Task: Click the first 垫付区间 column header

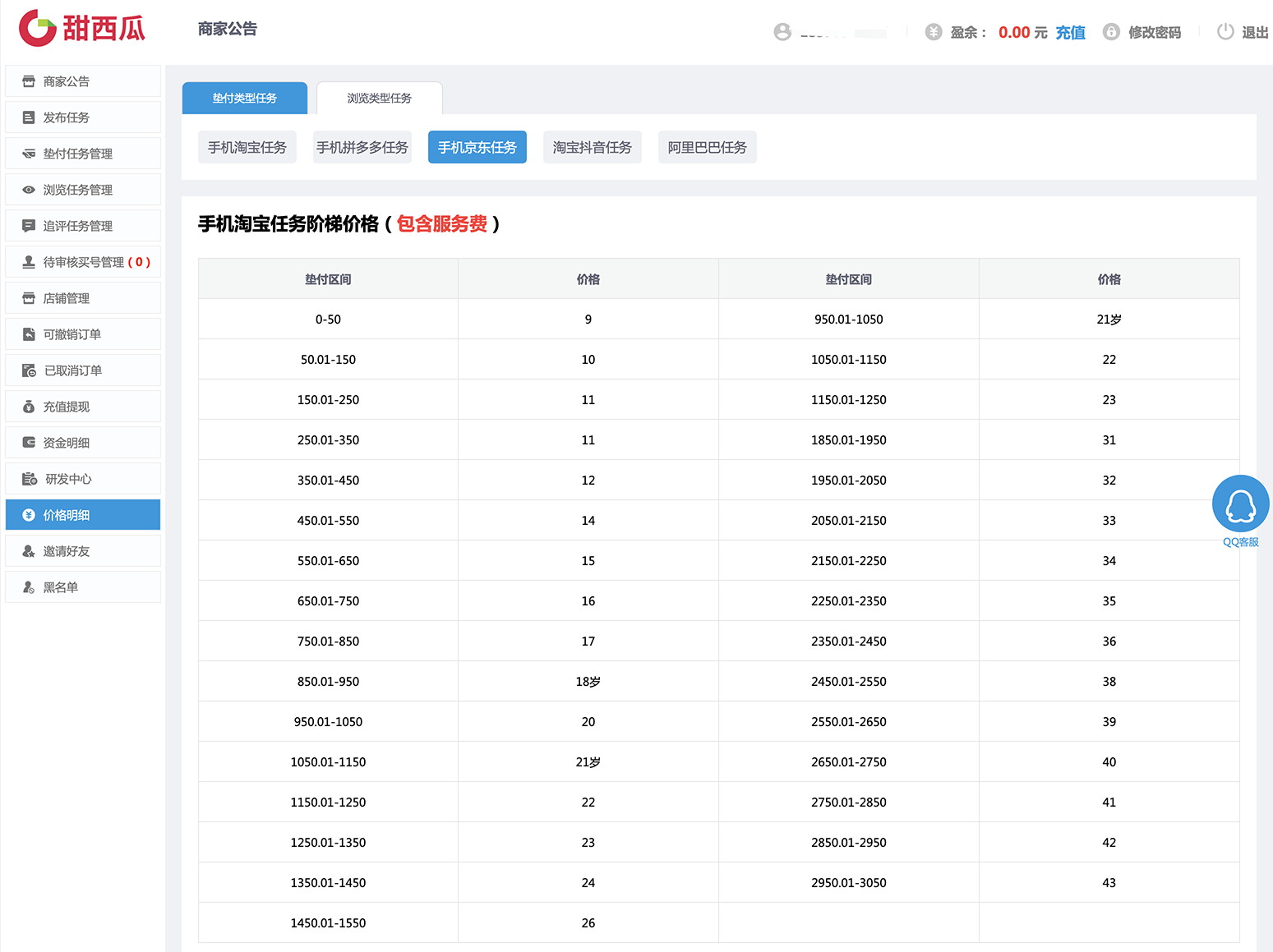Action: coord(328,279)
